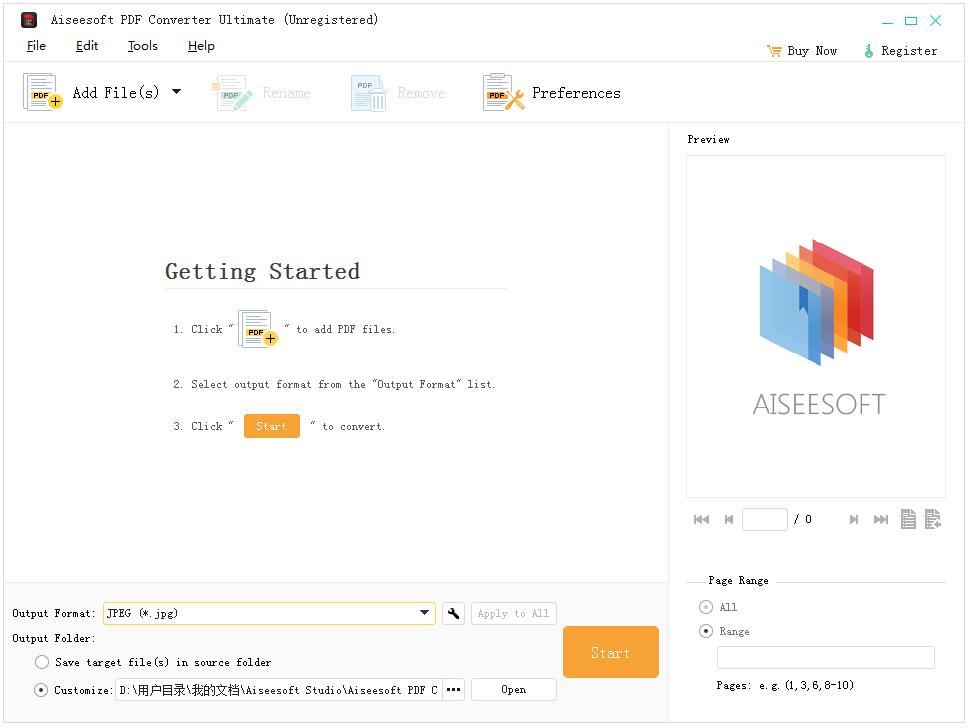Viewport: 969px width, 728px height.
Task: Click the page number input field
Action: pyautogui.click(x=765, y=519)
